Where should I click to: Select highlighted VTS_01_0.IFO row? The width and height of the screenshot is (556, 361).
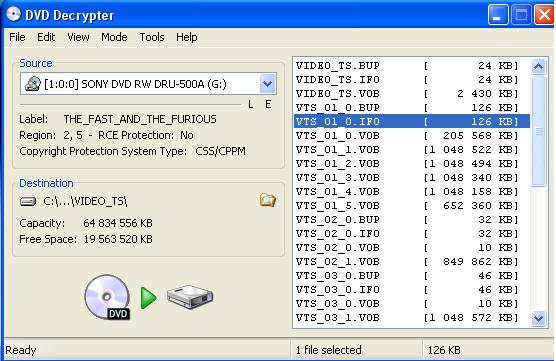(x=412, y=122)
